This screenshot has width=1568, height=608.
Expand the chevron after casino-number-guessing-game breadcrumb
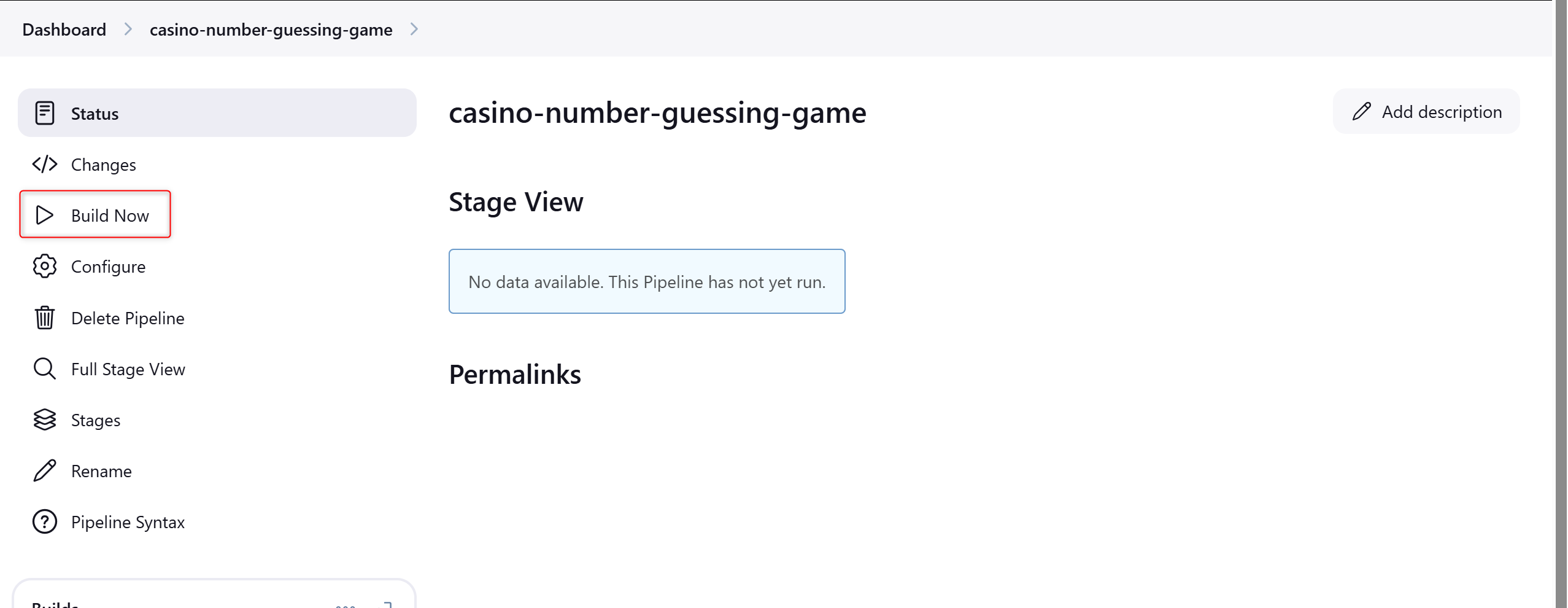[414, 29]
